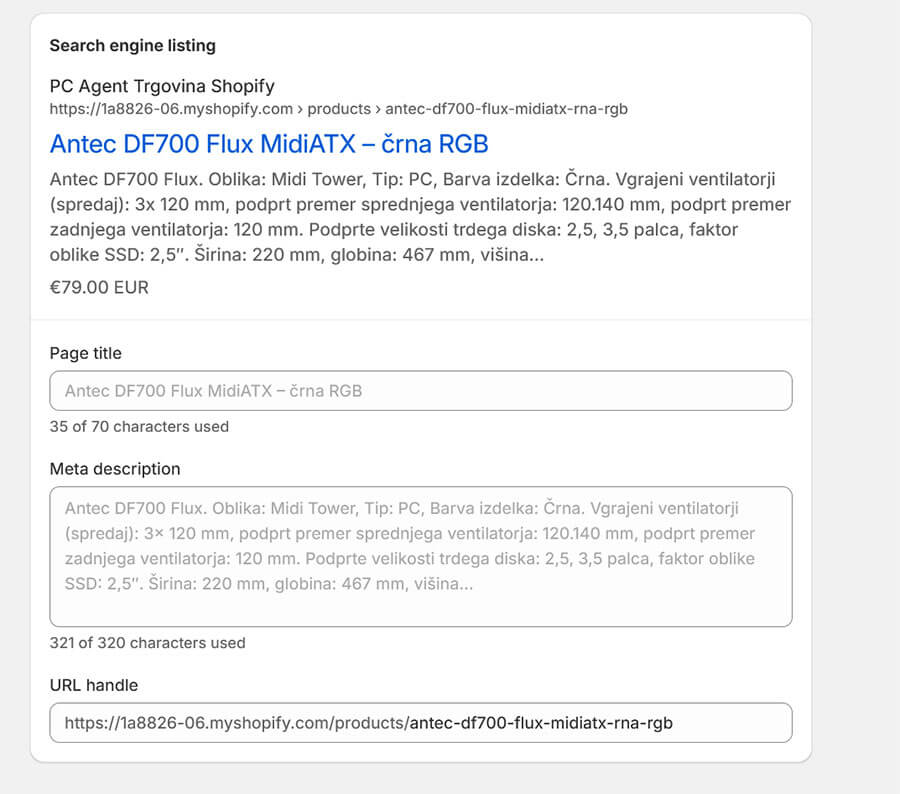Click the 'Meta description' label
The image size is (900, 794).
tap(115, 469)
